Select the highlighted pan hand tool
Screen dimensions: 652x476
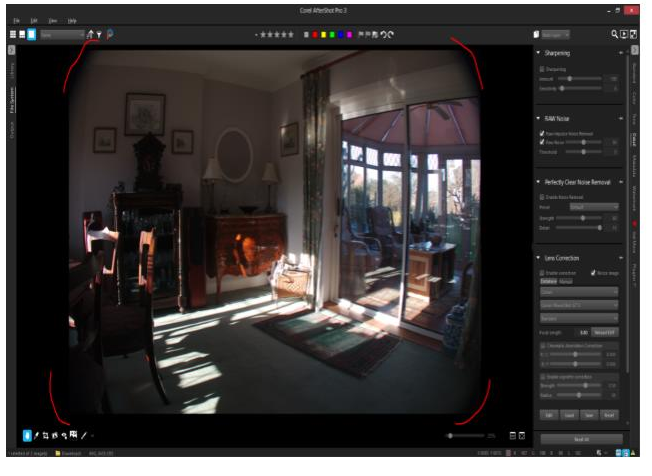(x=27, y=436)
